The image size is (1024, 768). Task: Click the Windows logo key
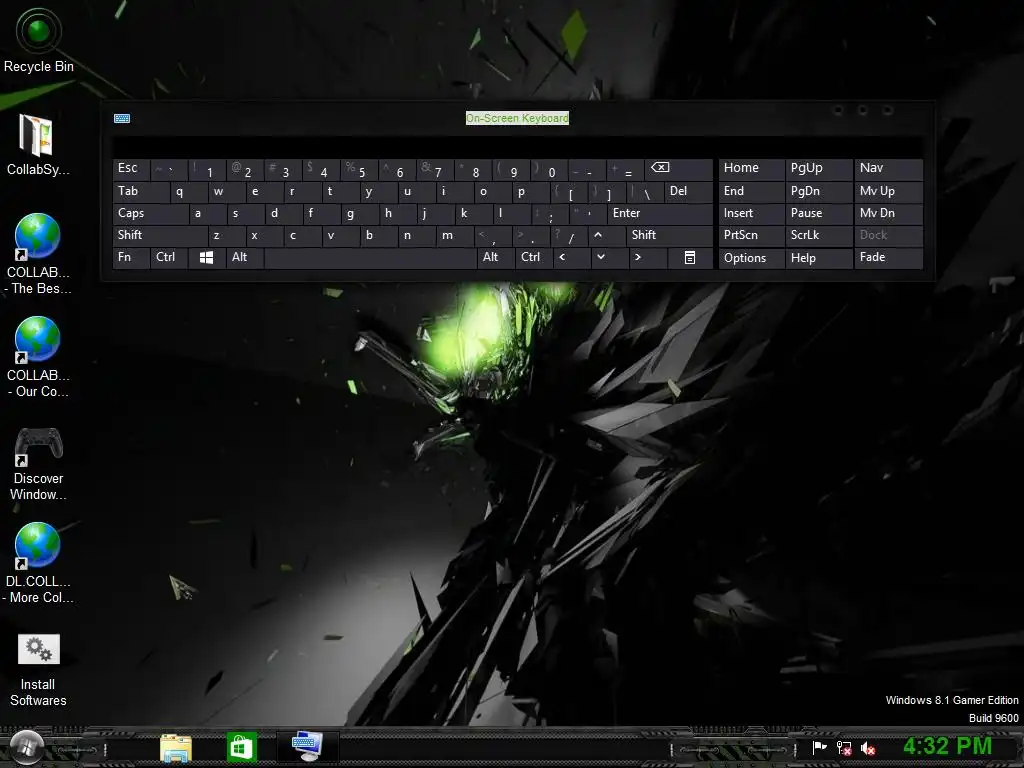pyautogui.click(x=206, y=257)
